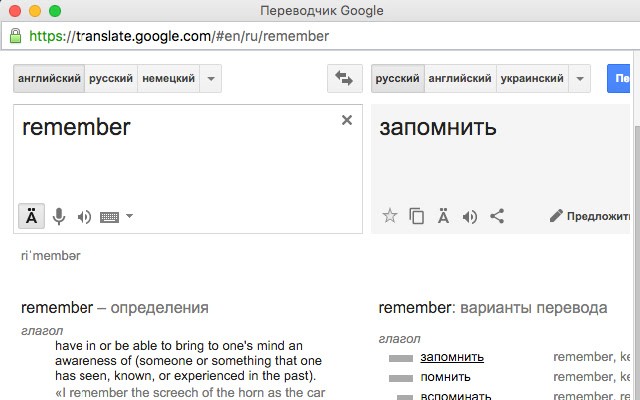Copy the translation text
This screenshot has height=400, width=640.
point(417,215)
